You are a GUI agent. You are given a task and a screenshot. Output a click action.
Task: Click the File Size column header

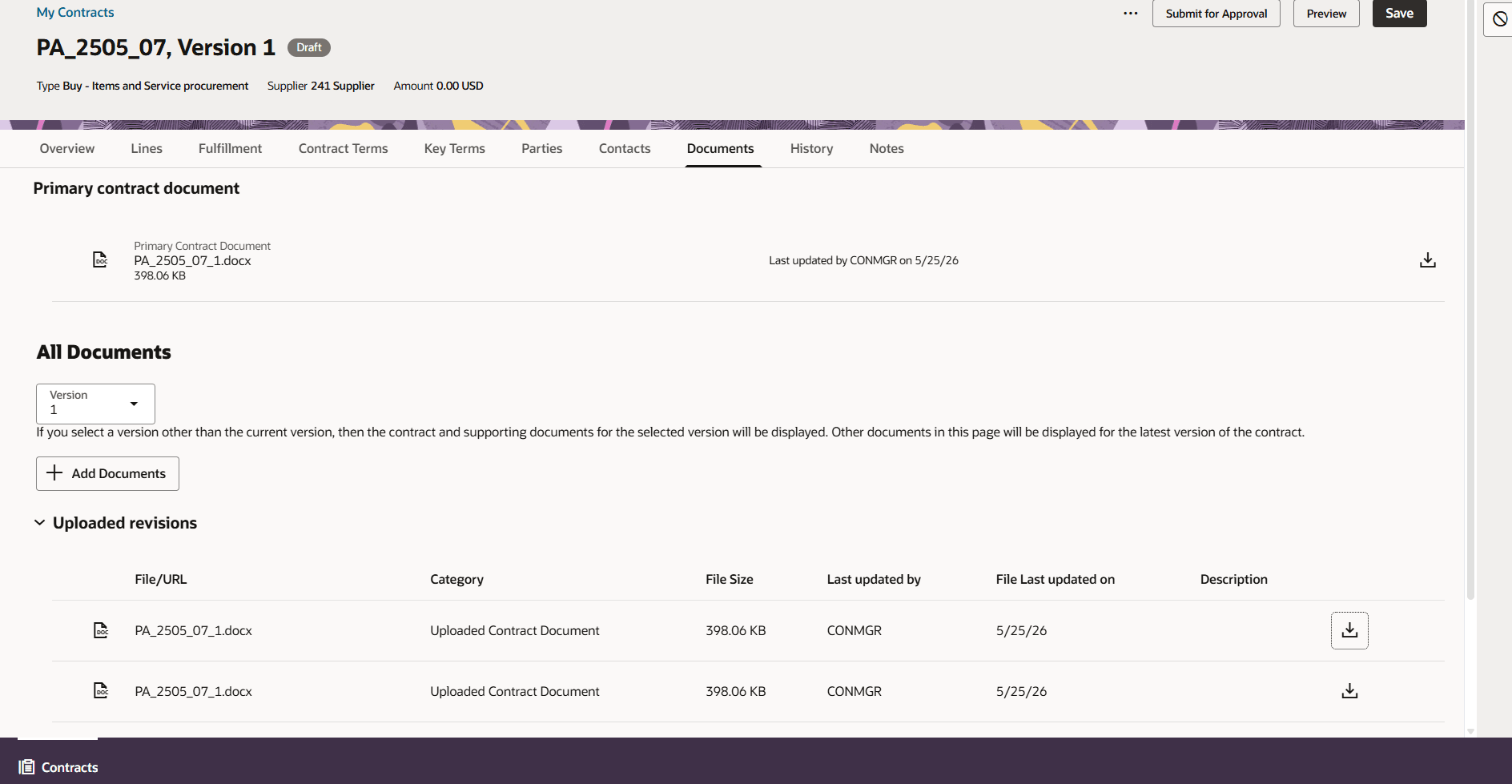729,580
